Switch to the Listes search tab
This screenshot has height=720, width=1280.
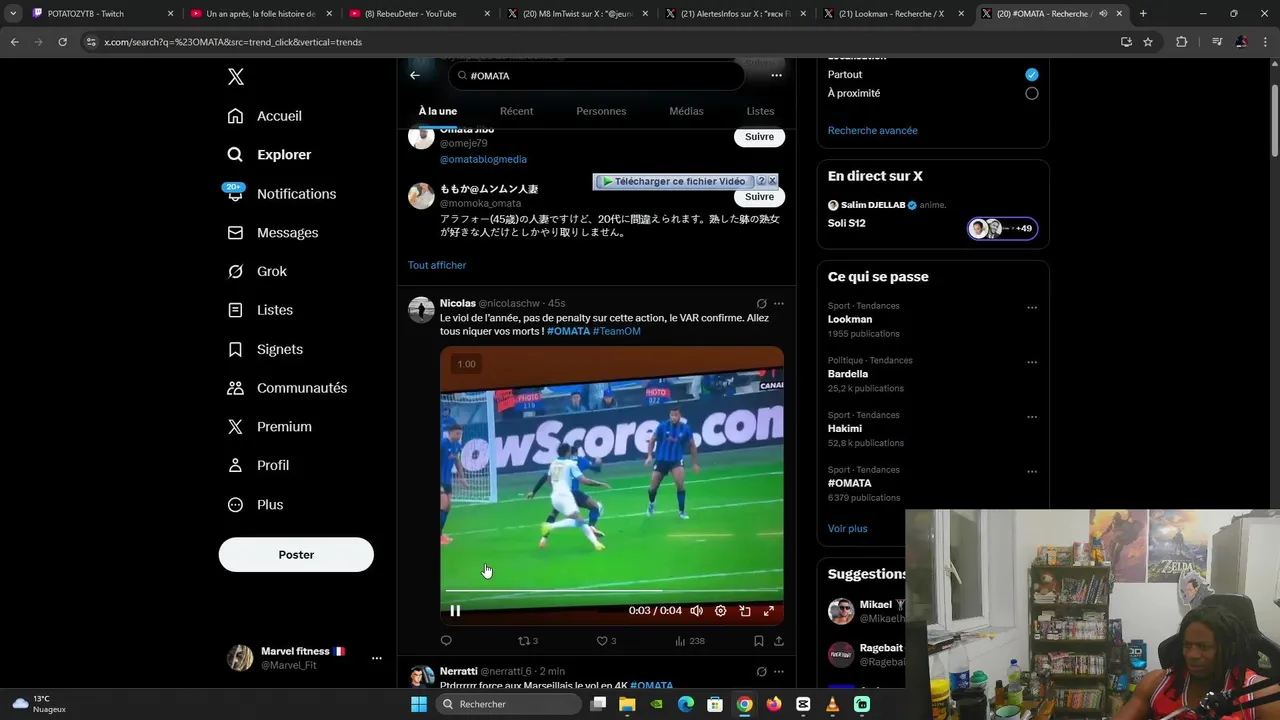(x=760, y=111)
